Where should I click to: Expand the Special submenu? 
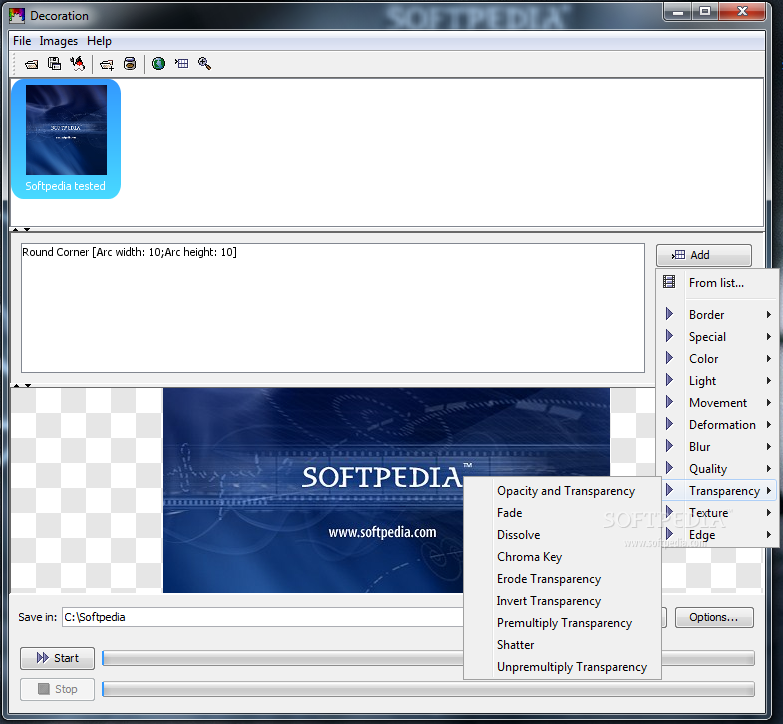(x=717, y=337)
